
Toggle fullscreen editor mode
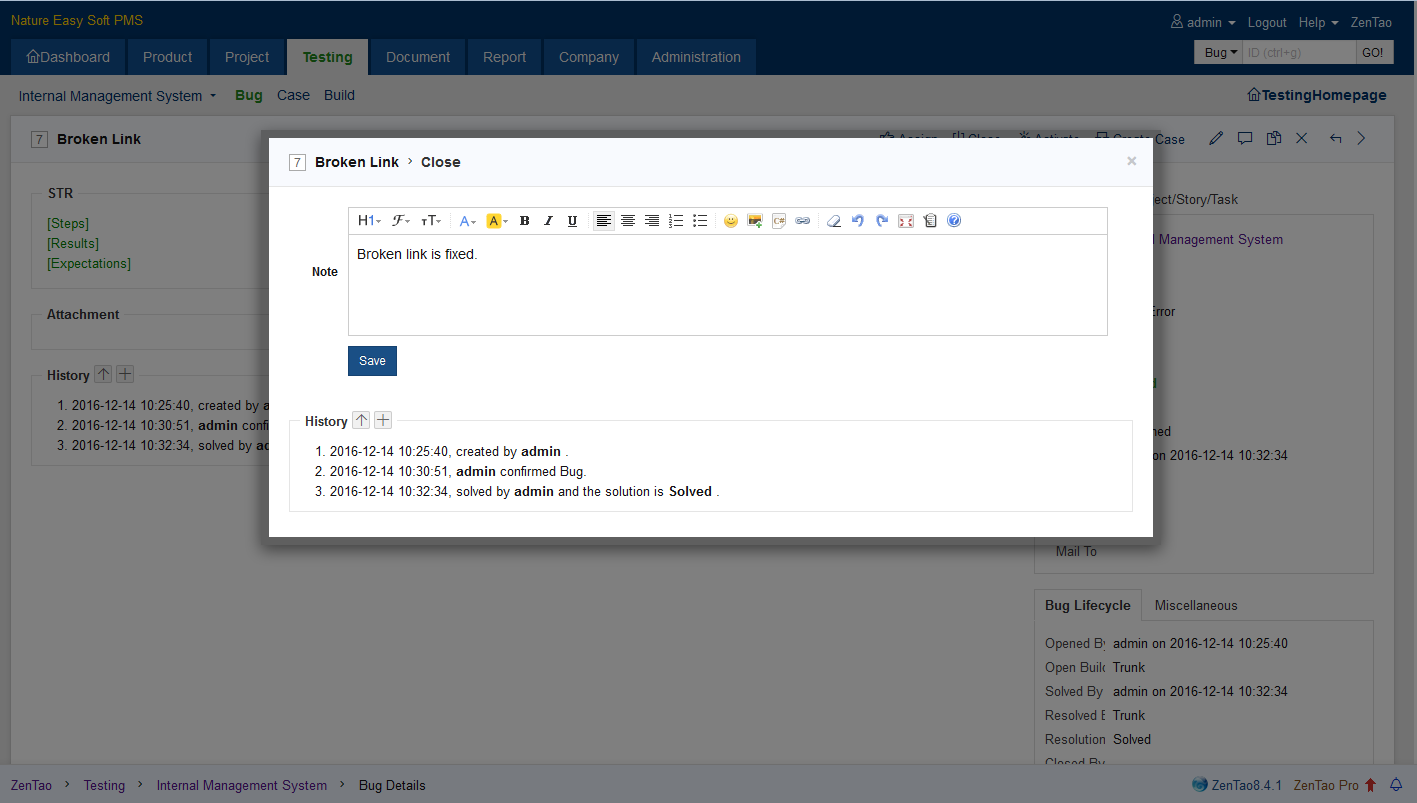pyautogui.click(x=906, y=221)
